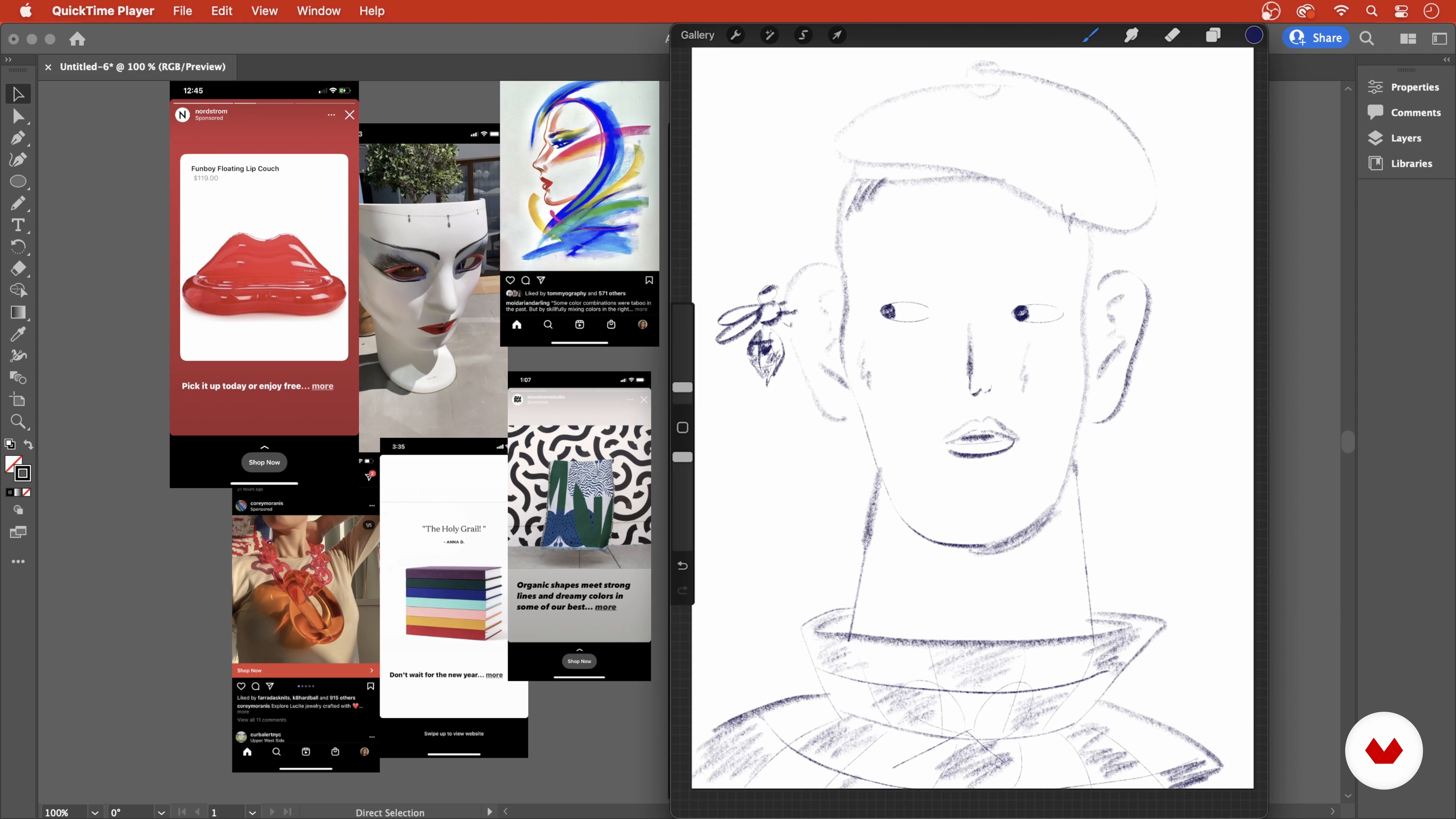The image size is (1456, 819).
Task: Tap Procreate undo arrow
Action: point(682,566)
